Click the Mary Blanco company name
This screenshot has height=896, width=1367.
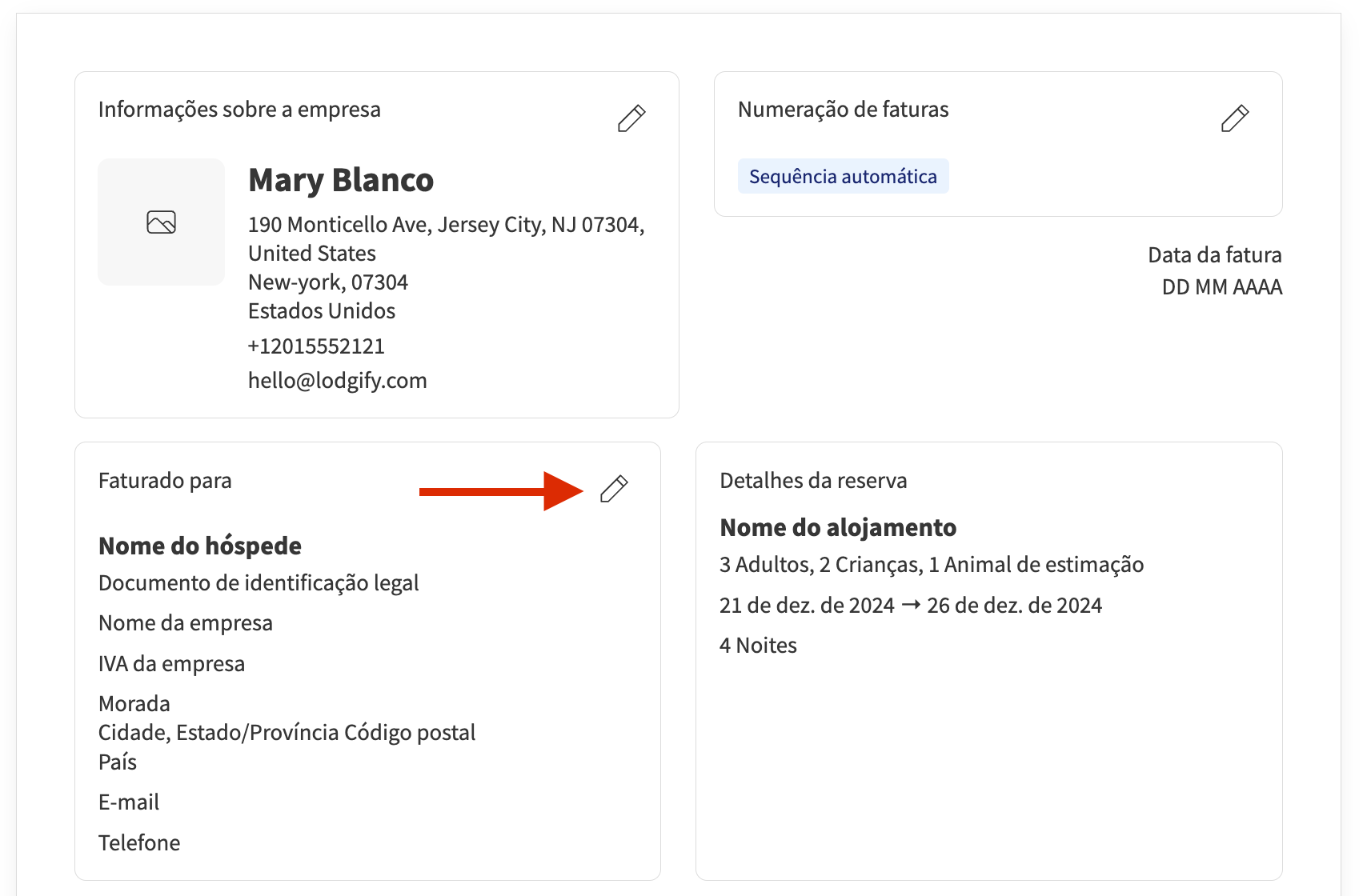point(341,181)
